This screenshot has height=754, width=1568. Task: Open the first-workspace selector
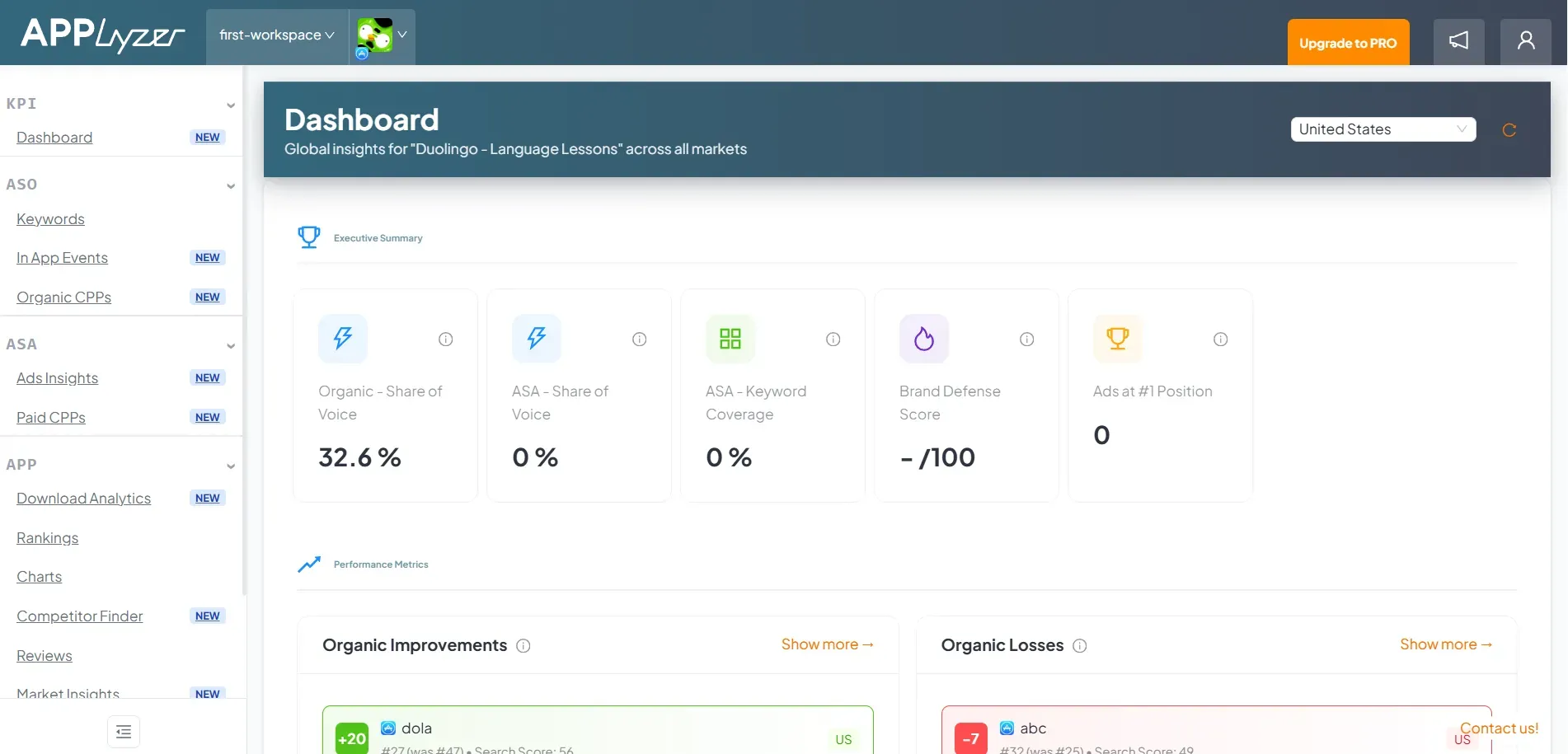point(276,35)
